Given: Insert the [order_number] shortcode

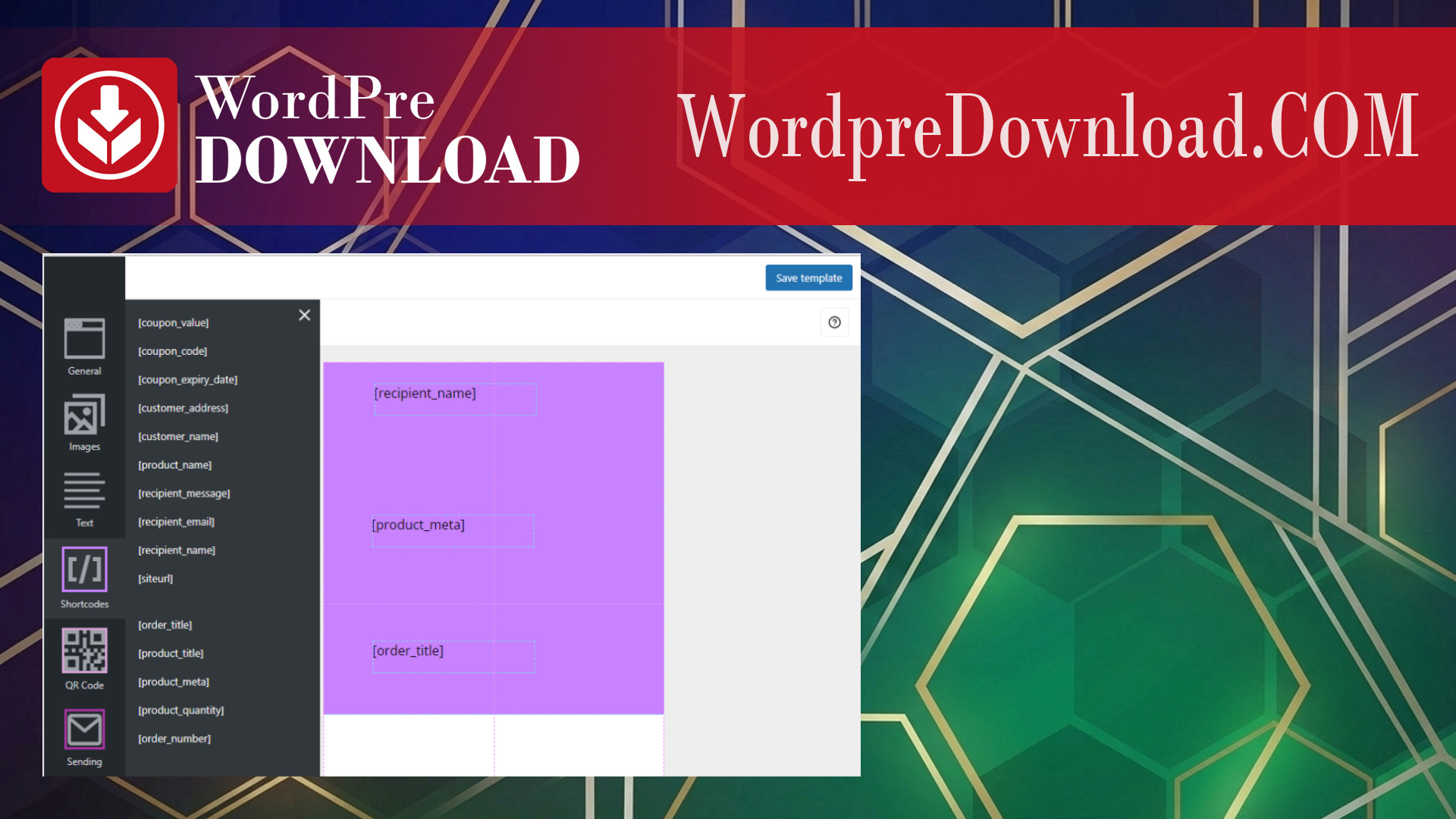Looking at the screenshot, I should click(x=174, y=739).
